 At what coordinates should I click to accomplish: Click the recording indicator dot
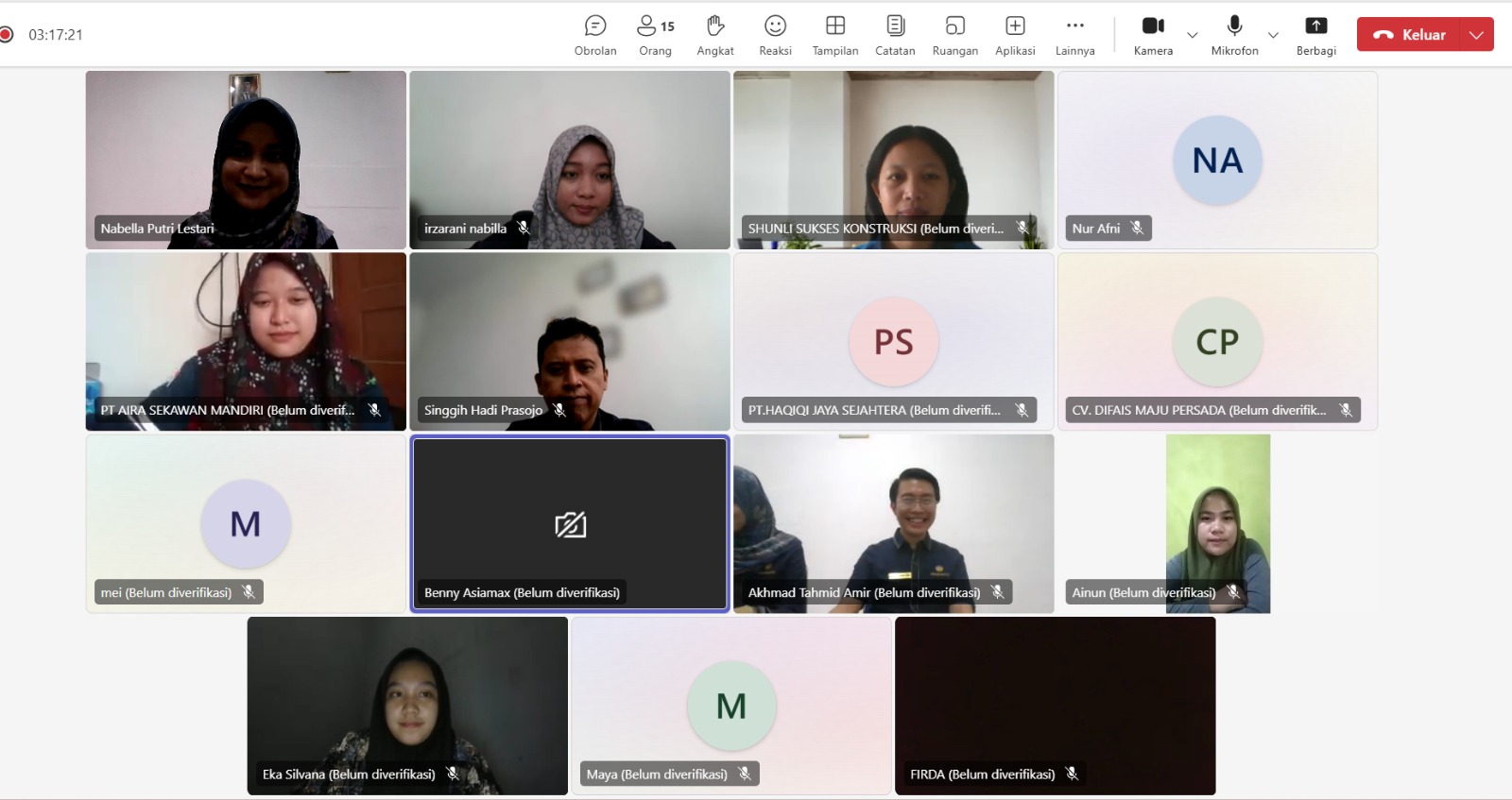click(x=7, y=35)
